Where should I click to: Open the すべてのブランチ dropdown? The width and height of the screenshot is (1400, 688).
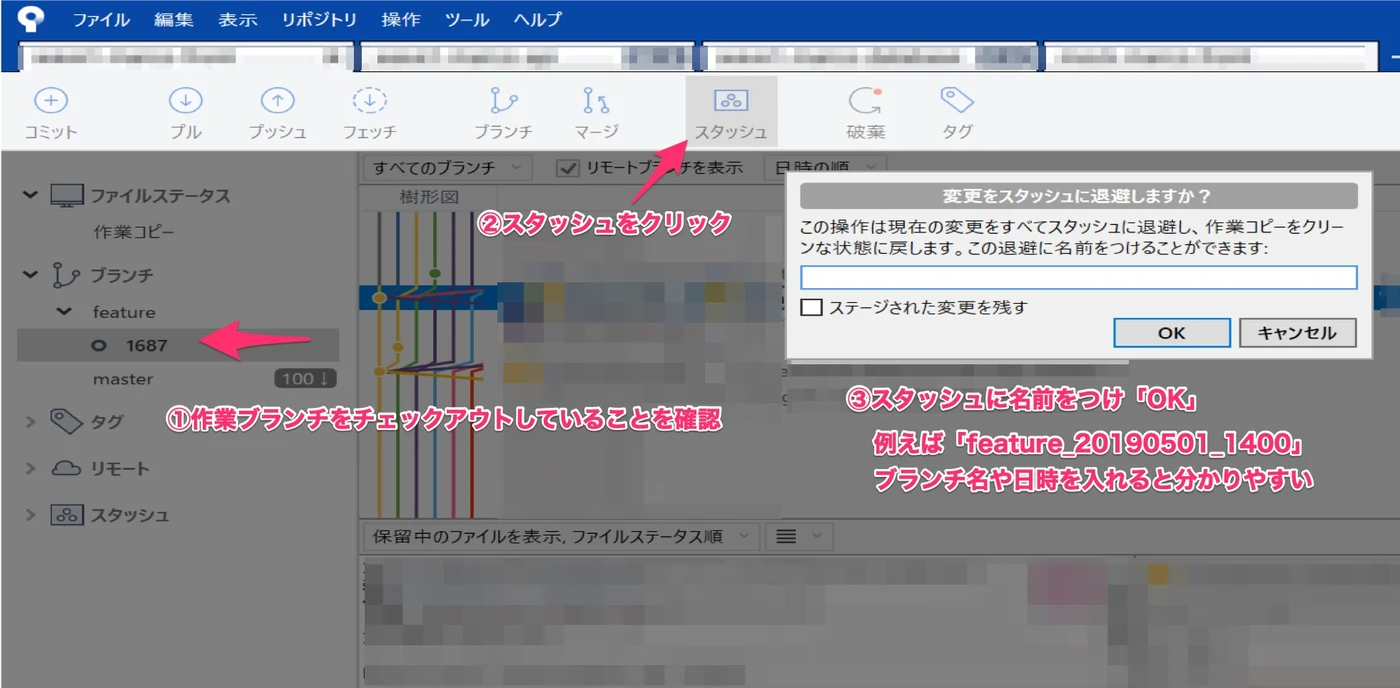tap(447, 168)
